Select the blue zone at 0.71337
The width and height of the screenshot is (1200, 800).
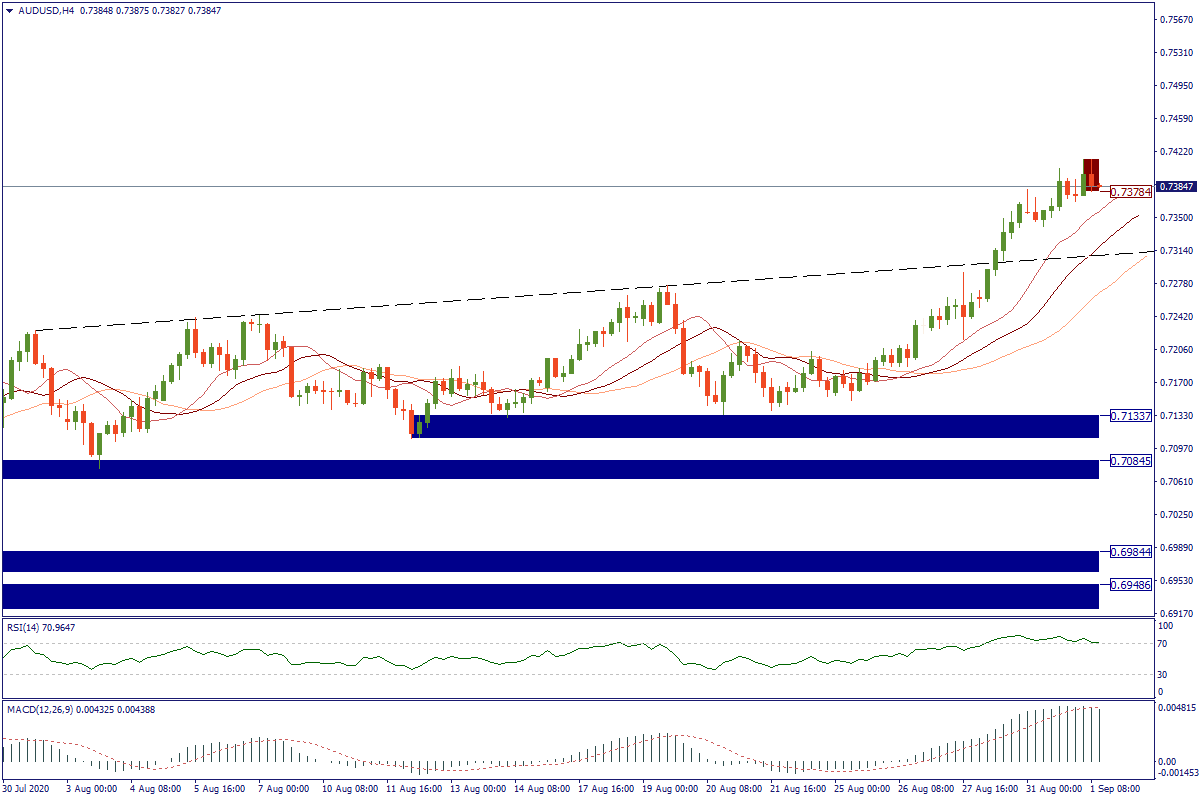tap(755, 426)
